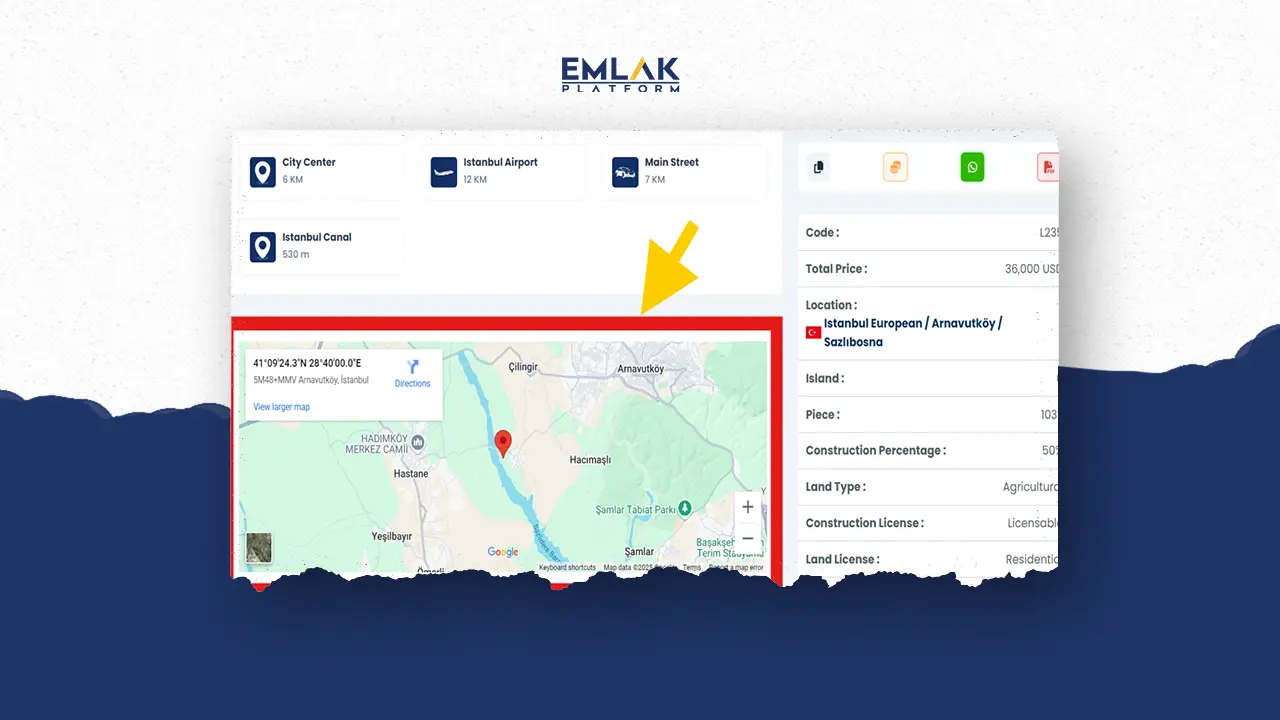Click the Construction License: row label
This screenshot has width=1280, height=720.
click(865, 523)
